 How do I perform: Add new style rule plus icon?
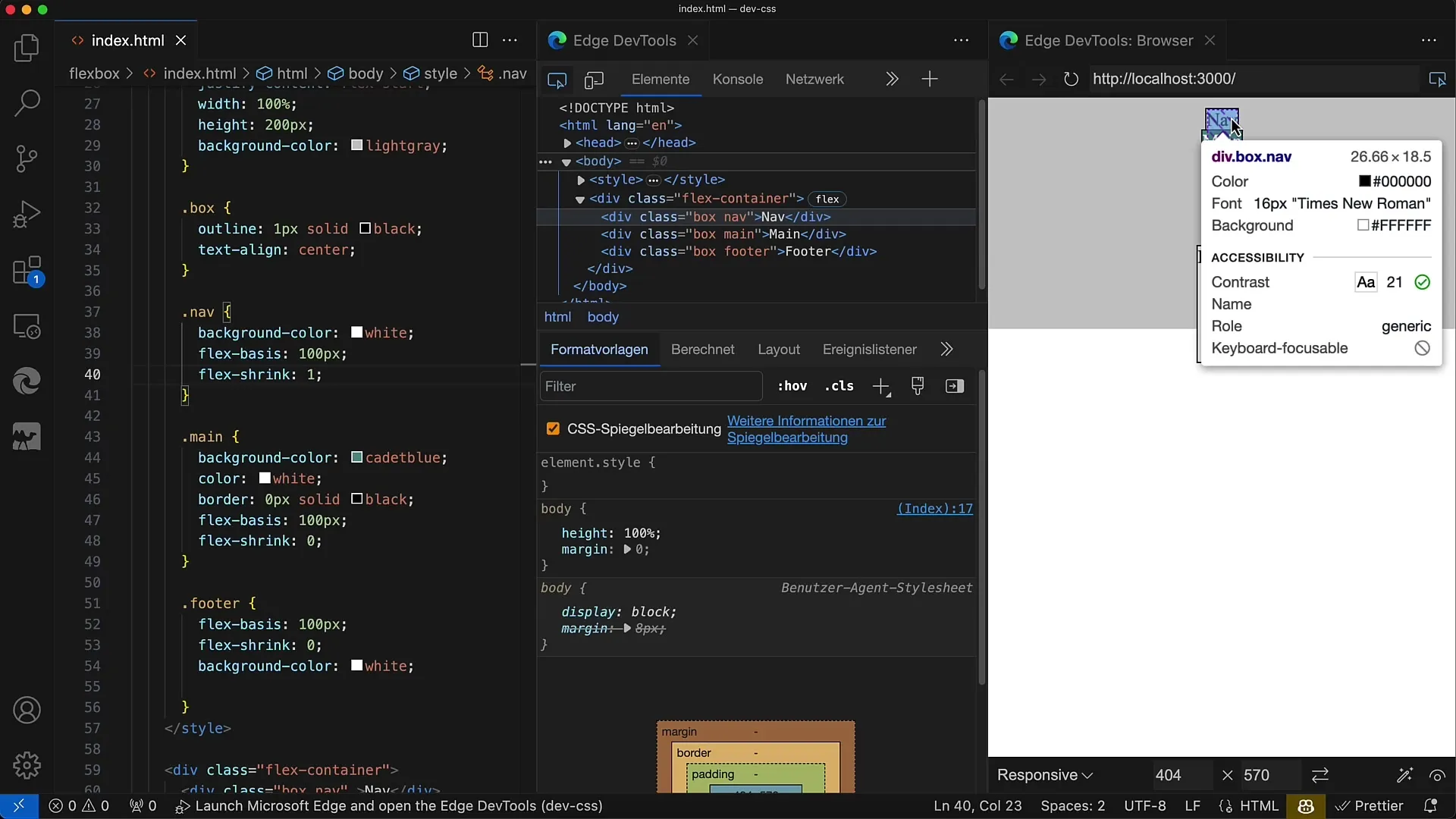[881, 387]
